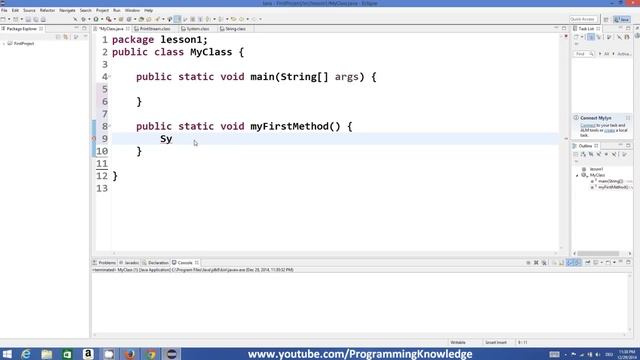
Task: Click the Terminate icon in Console toolbar
Action: tap(529, 263)
